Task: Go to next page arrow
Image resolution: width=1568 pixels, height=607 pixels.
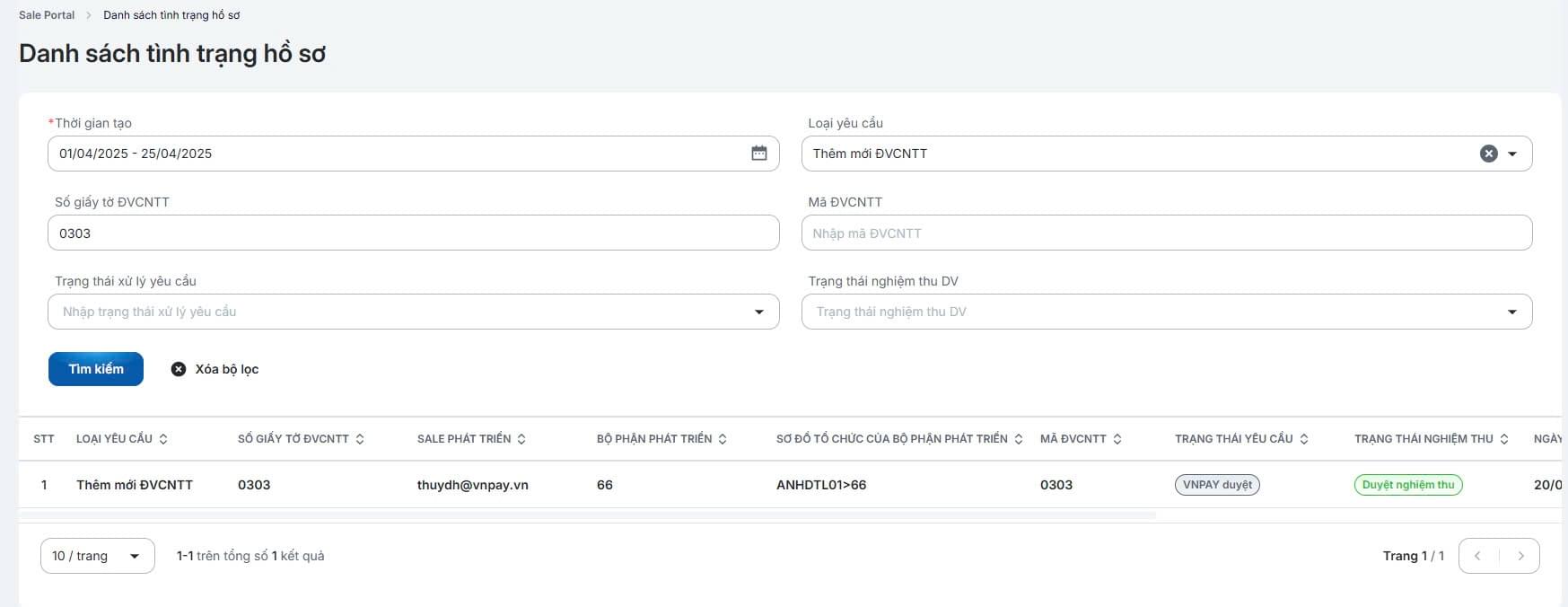Action: [1520, 556]
